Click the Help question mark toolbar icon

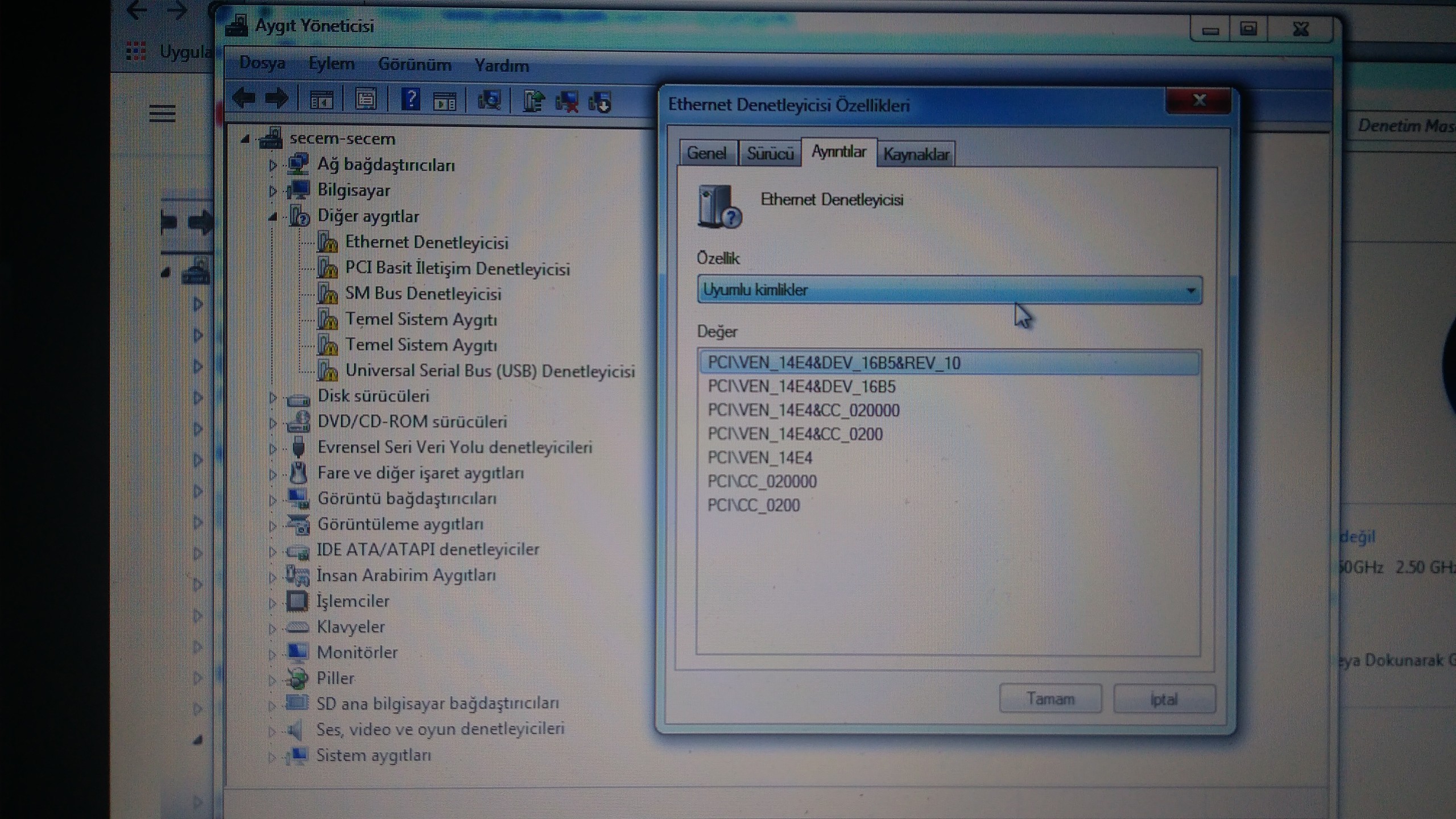(x=410, y=100)
